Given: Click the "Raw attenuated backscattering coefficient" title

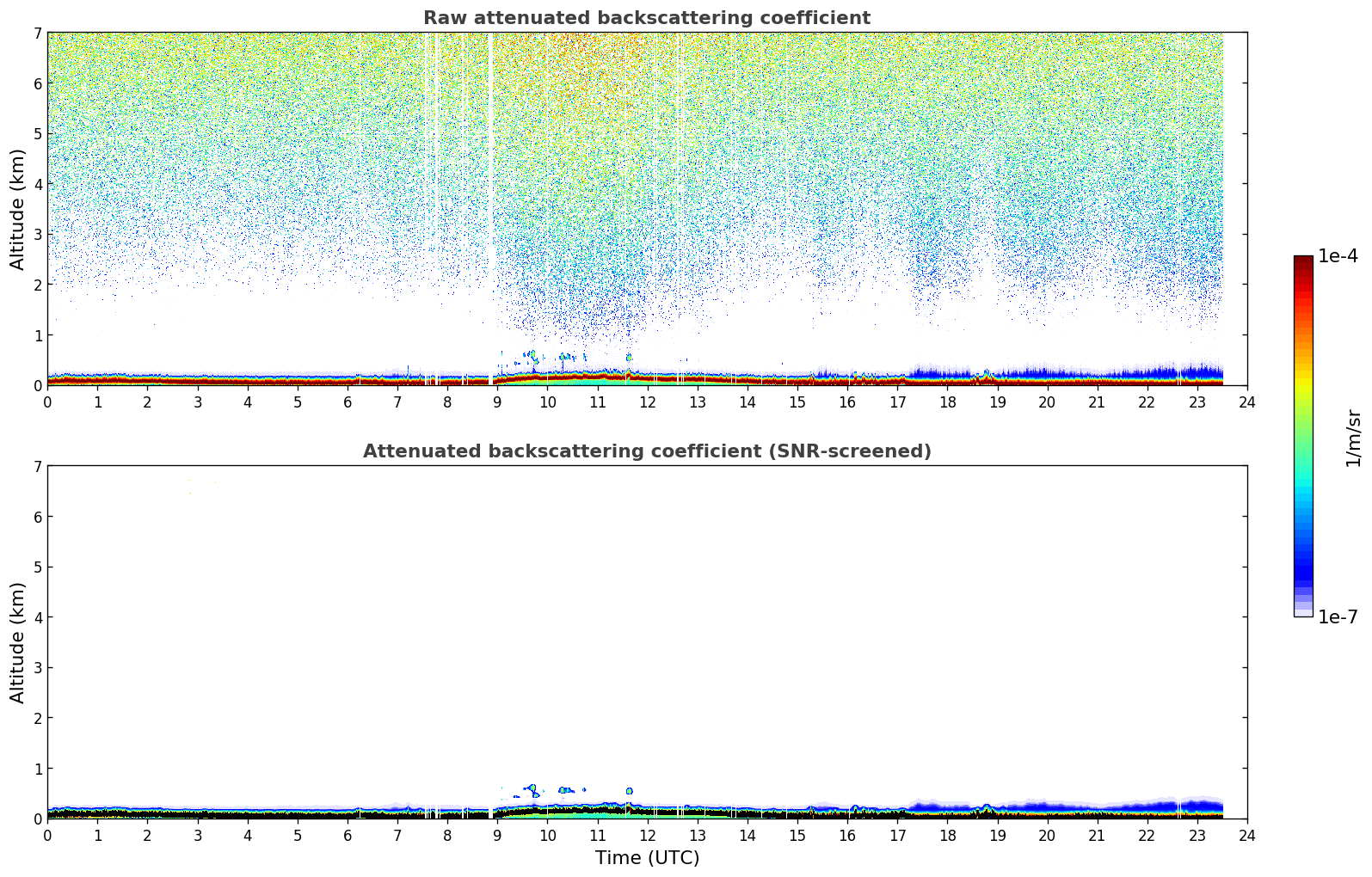Looking at the screenshot, I should tap(646, 18).
